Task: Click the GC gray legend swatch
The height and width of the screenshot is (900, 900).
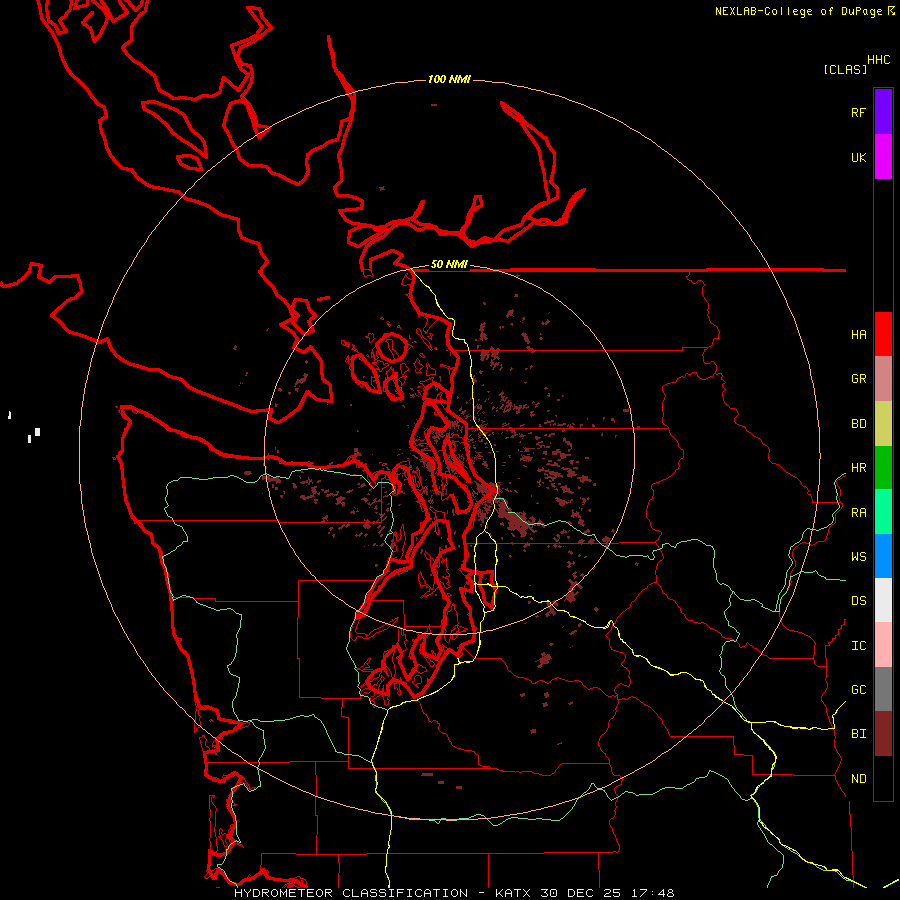Action: click(883, 689)
